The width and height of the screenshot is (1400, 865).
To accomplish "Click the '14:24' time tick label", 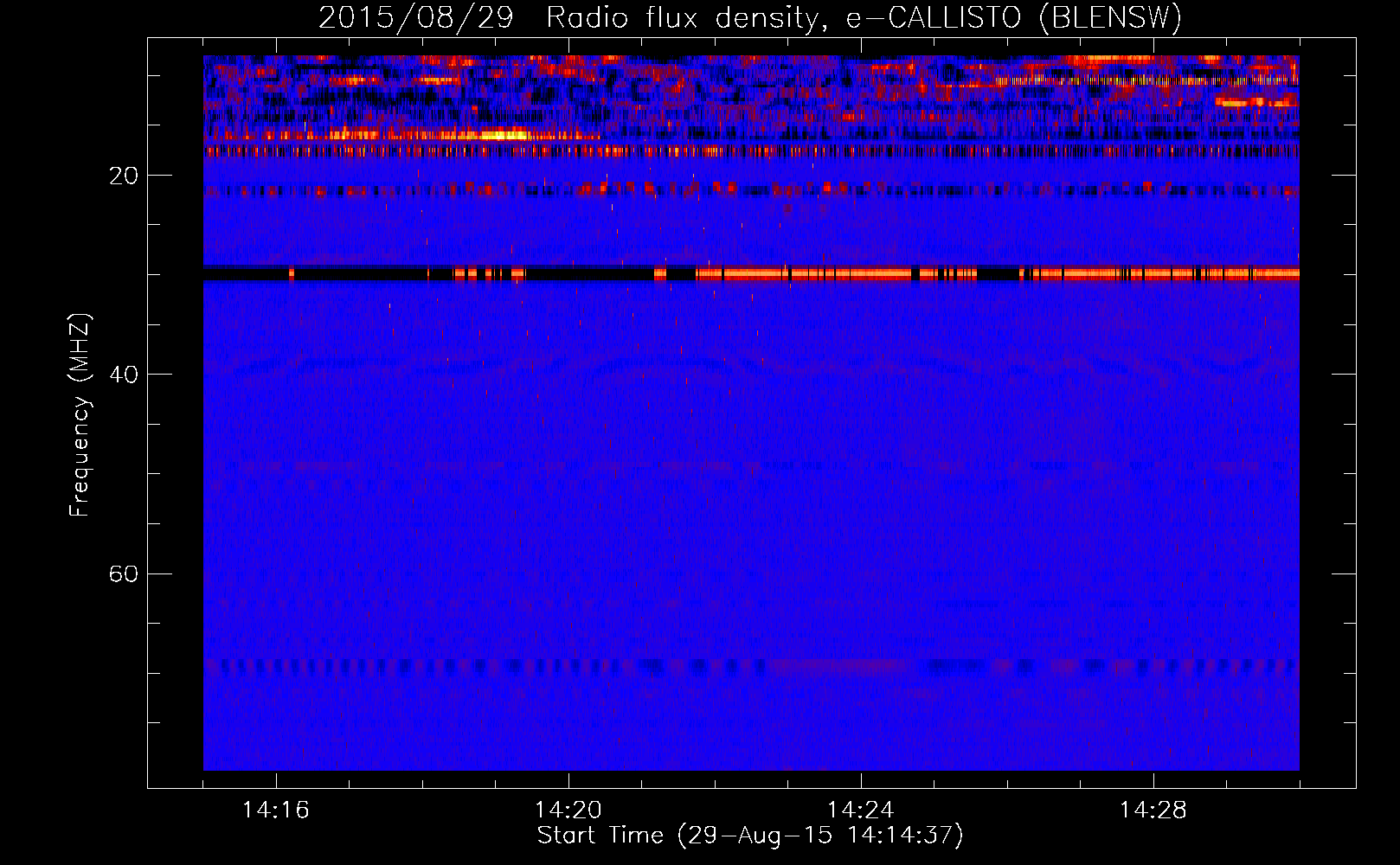I will click(861, 810).
